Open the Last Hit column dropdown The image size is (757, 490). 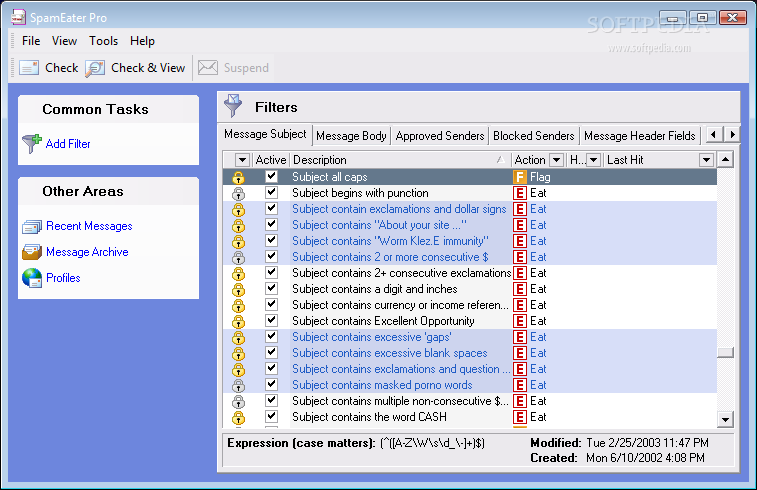[x=706, y=160]
